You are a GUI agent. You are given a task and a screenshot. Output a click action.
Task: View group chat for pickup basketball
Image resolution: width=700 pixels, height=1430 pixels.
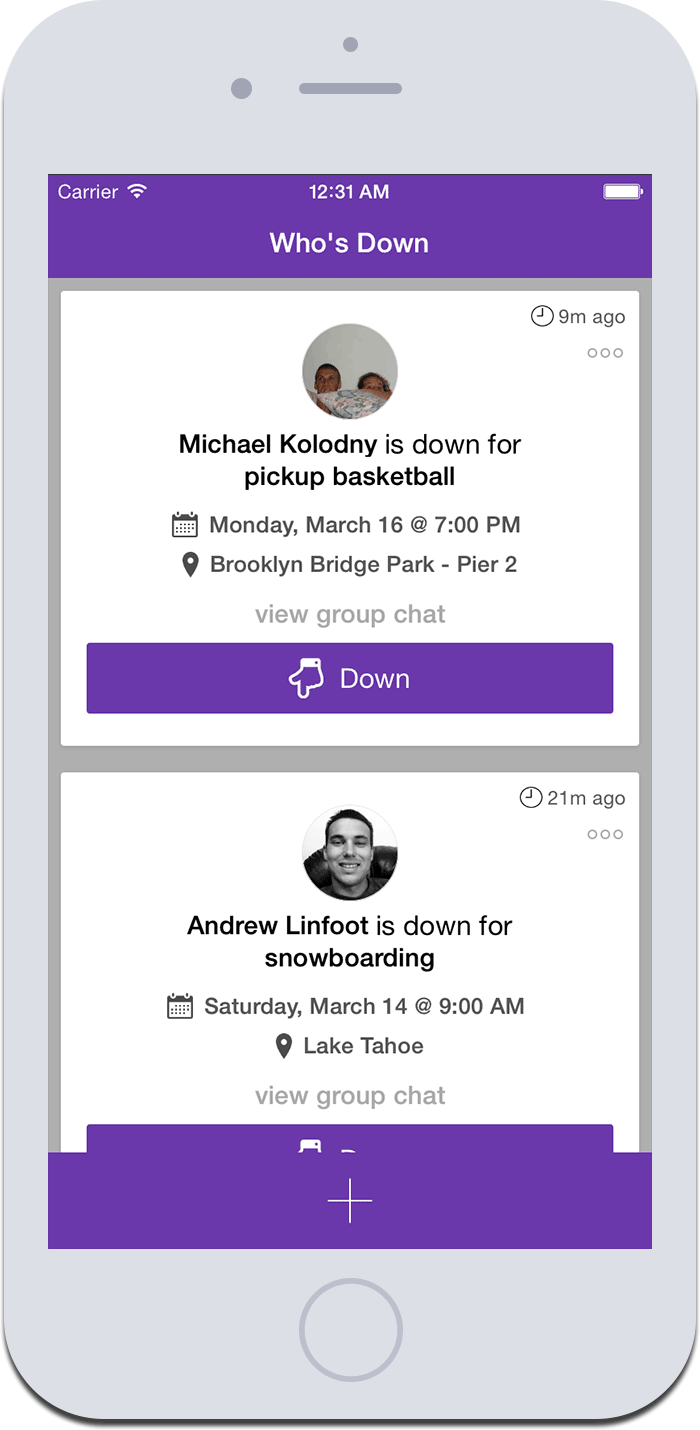tap(350, 614)
